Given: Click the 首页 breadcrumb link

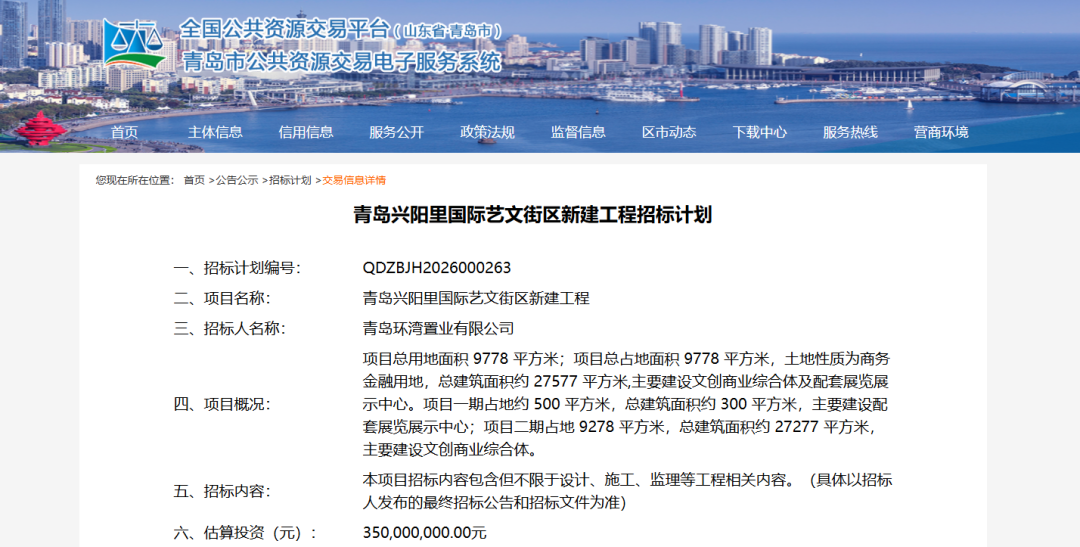Looking at the screenshot, I should 194,180.
